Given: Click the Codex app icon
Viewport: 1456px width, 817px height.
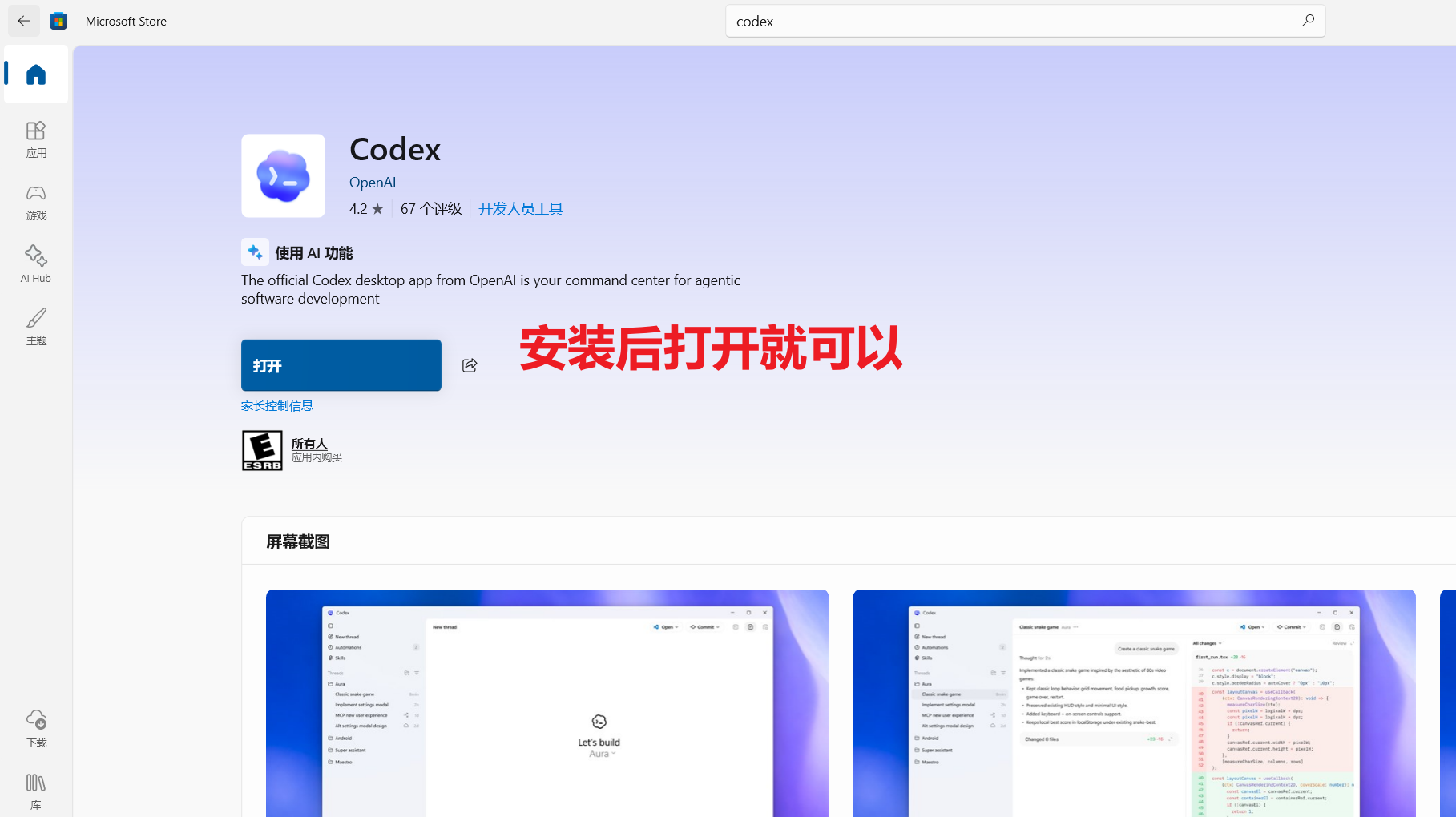Looking at the screenshot, I should click(x=283, y=175).
